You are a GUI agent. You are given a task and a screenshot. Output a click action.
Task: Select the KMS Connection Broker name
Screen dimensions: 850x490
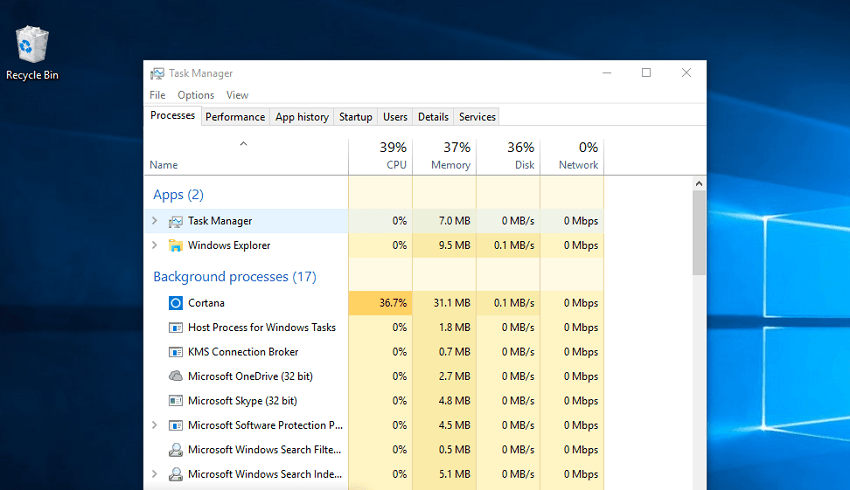pyautogui.click(x=243, y=352)
